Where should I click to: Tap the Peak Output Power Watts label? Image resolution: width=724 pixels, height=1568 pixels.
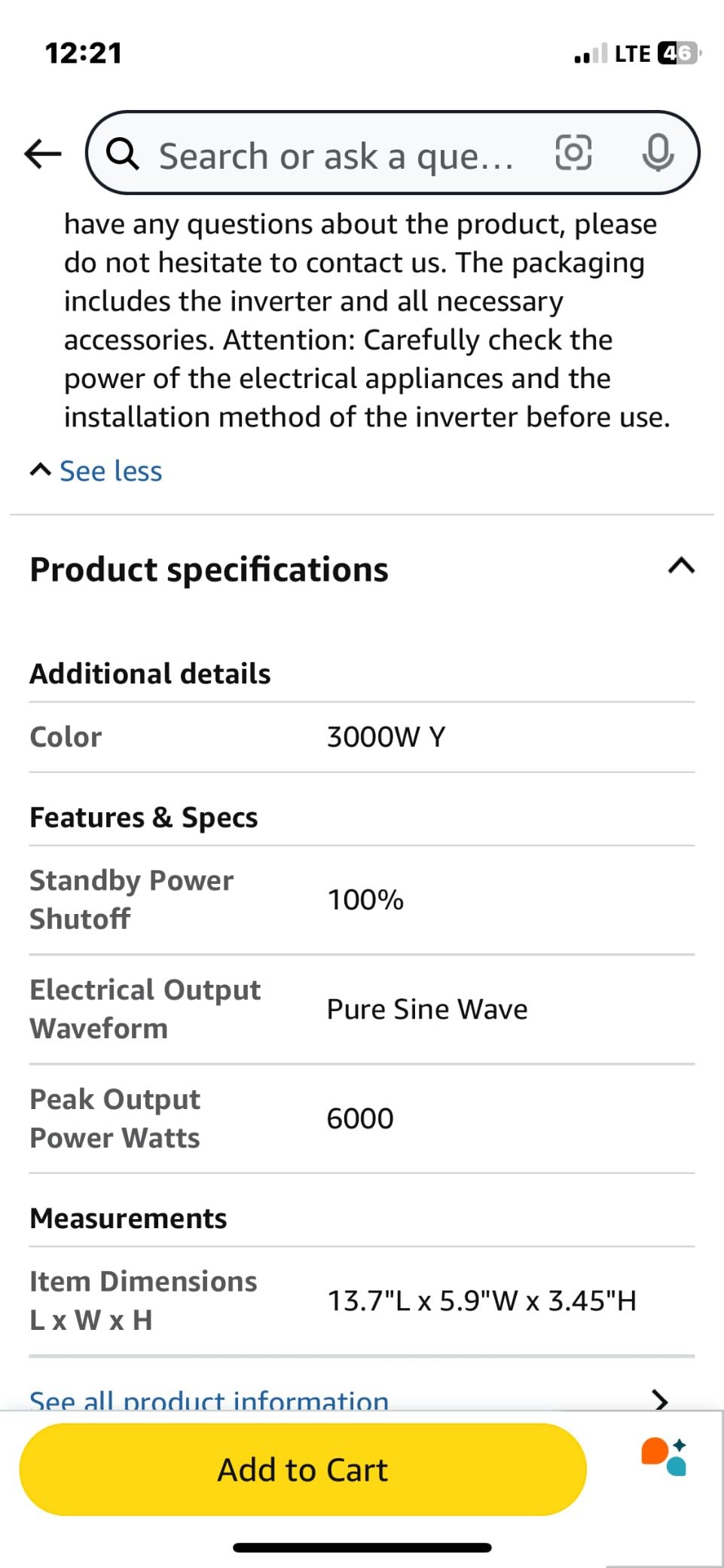[x=115, y=1118]
